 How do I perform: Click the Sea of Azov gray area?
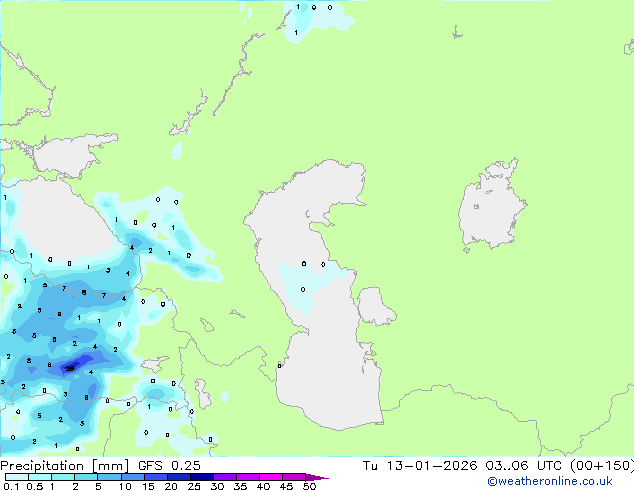67,156
